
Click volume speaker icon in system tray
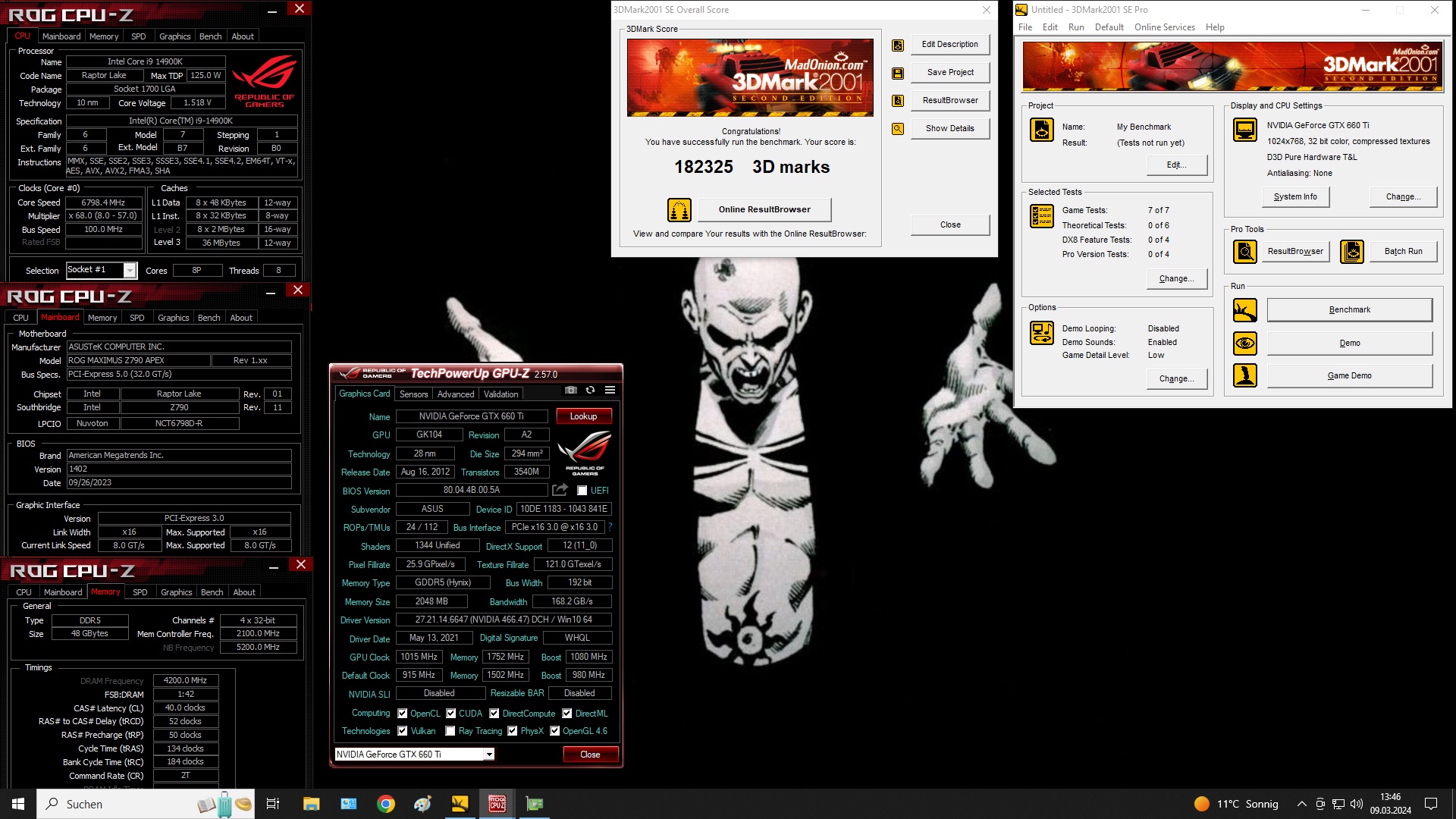[1356, 804]
